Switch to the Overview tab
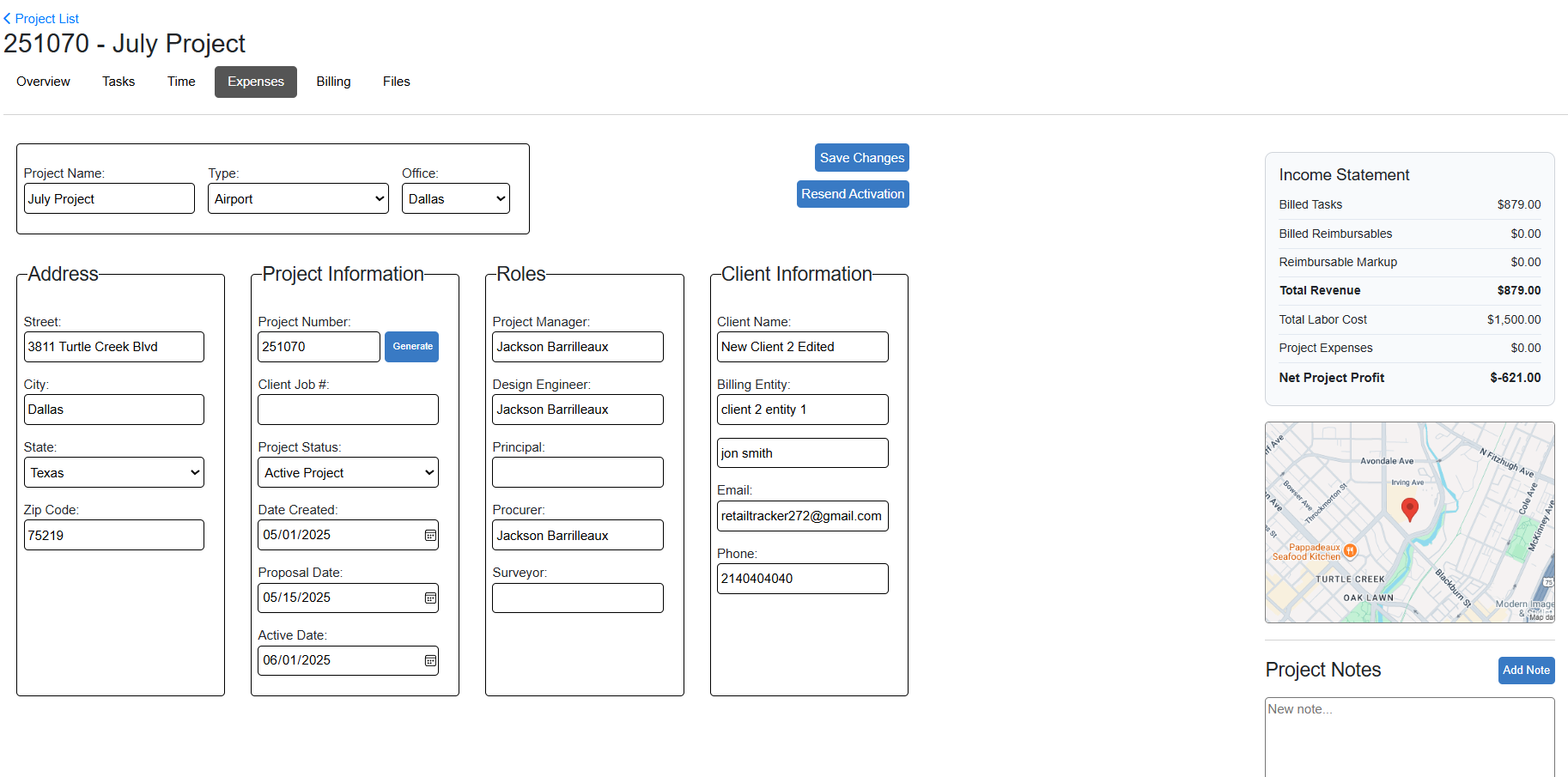 pyautogui.click(x=42, y=82)
